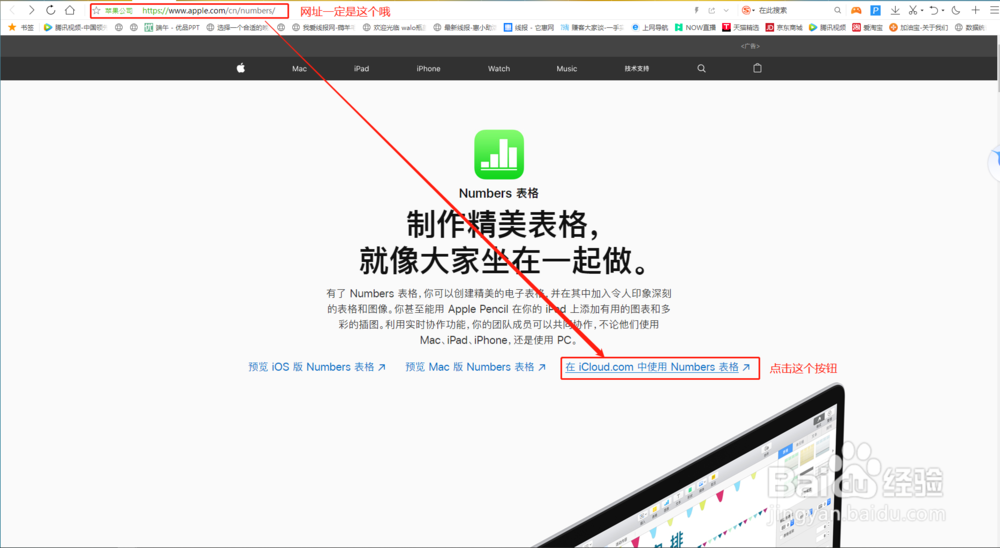Bookmark this page with the address bar star
1000x548 pixels.
[96, 11]
